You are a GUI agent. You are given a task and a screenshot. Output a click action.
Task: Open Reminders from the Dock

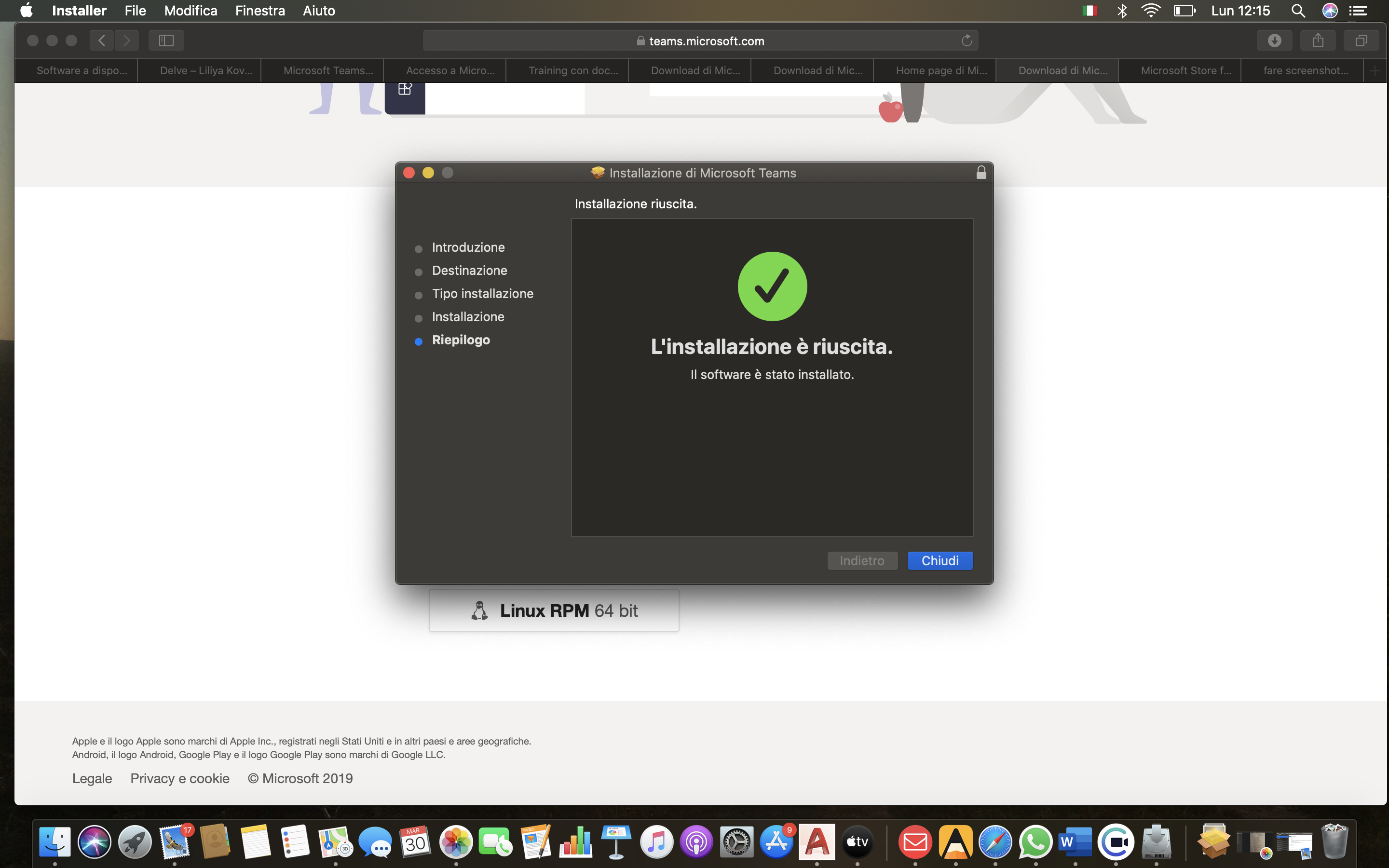(295, 842)
